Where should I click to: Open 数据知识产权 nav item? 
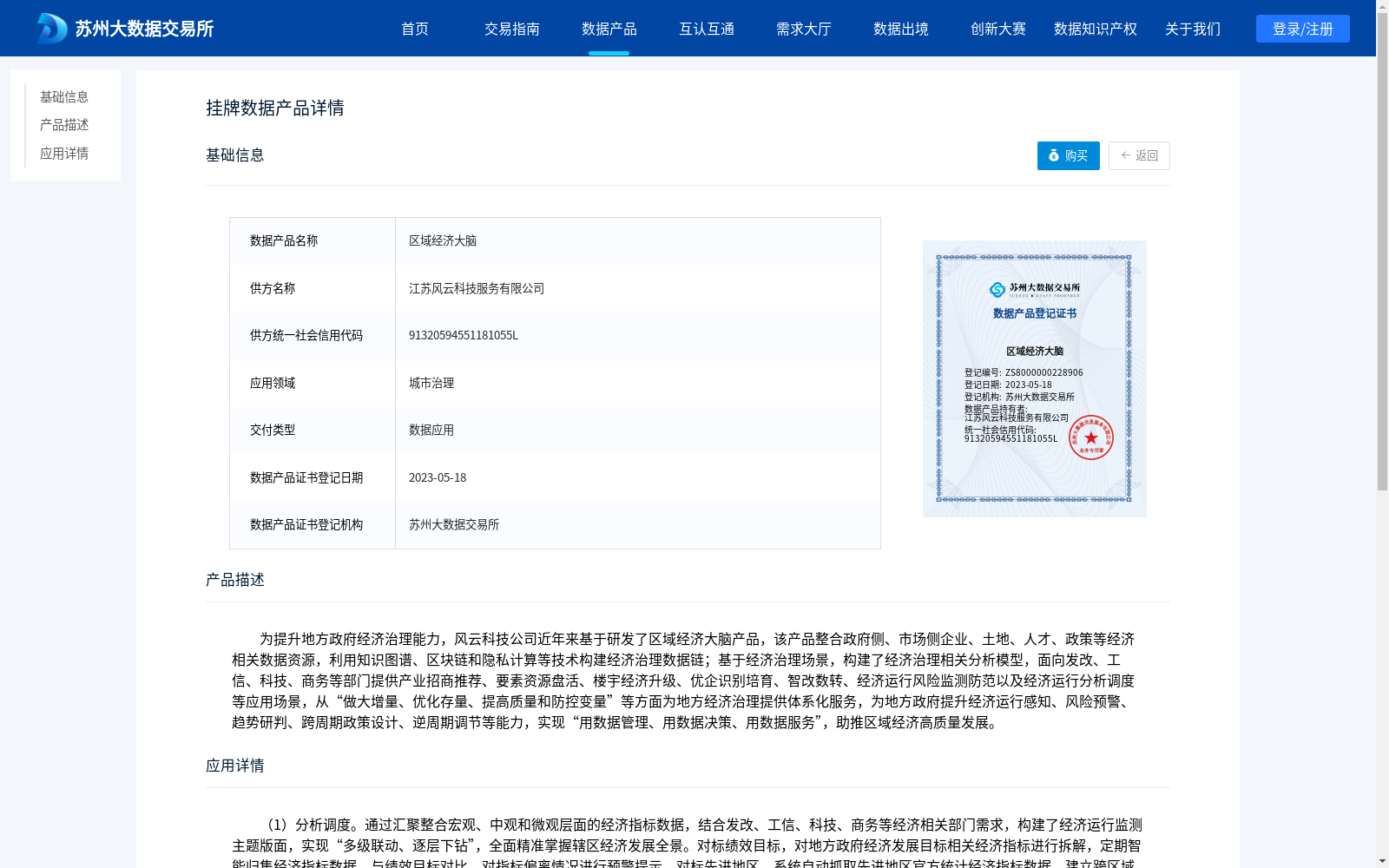pyautogui.click(x=1096, y=29)
